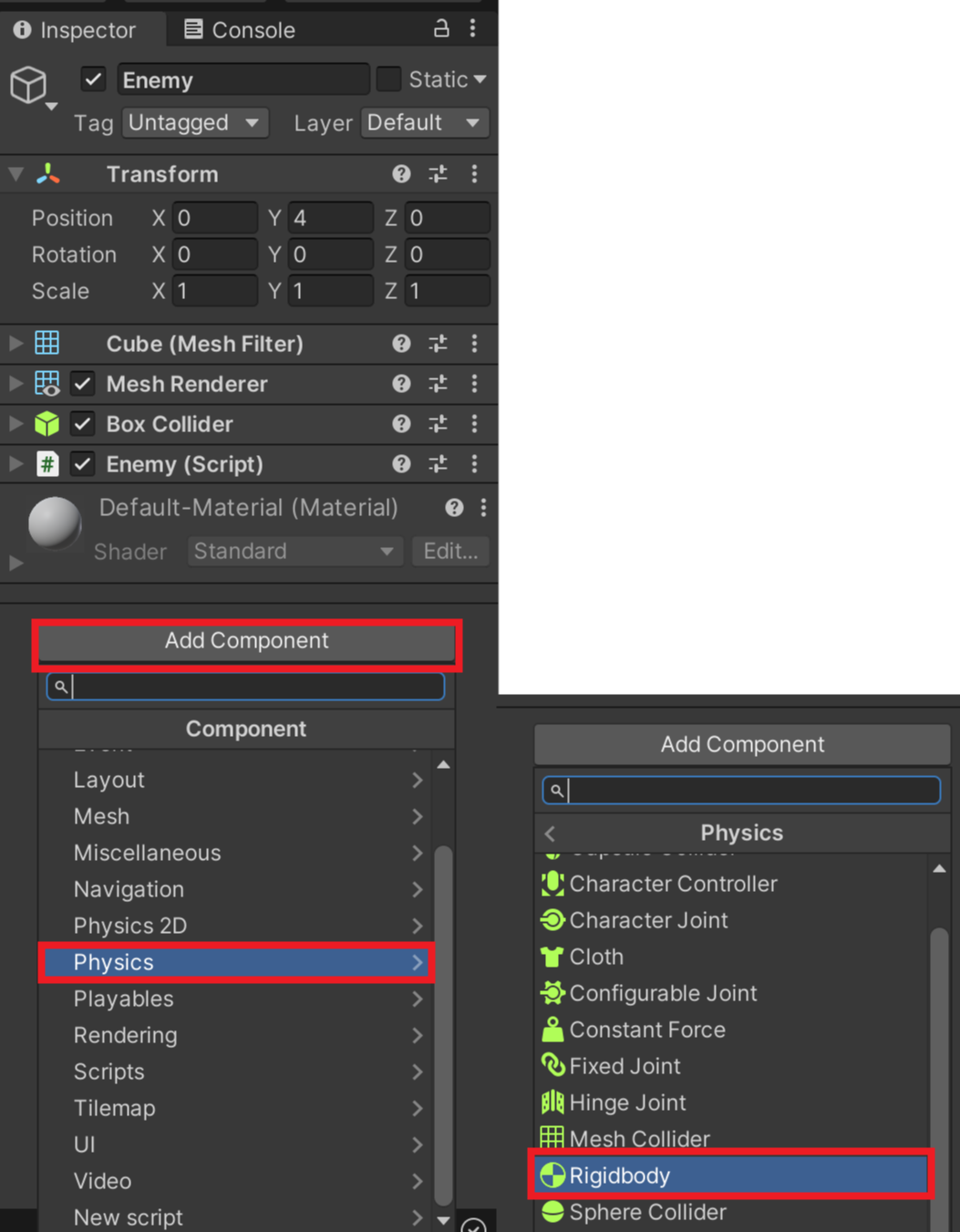
Task: Switch to the Console tab
Action: click(240, 29)
